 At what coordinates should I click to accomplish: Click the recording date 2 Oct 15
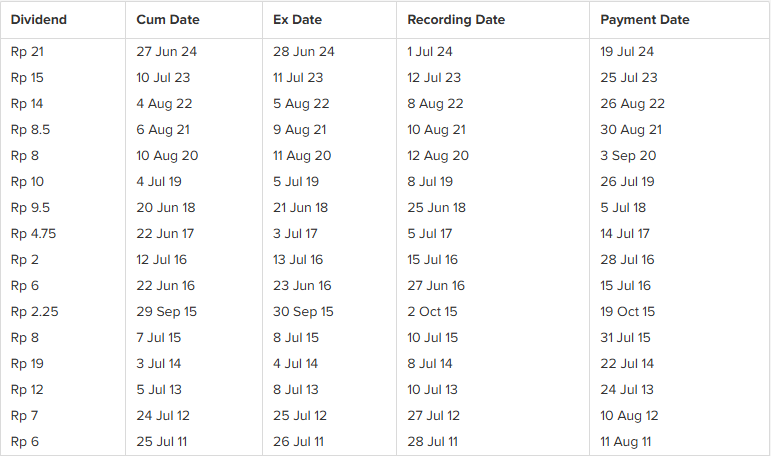(432, 312)
